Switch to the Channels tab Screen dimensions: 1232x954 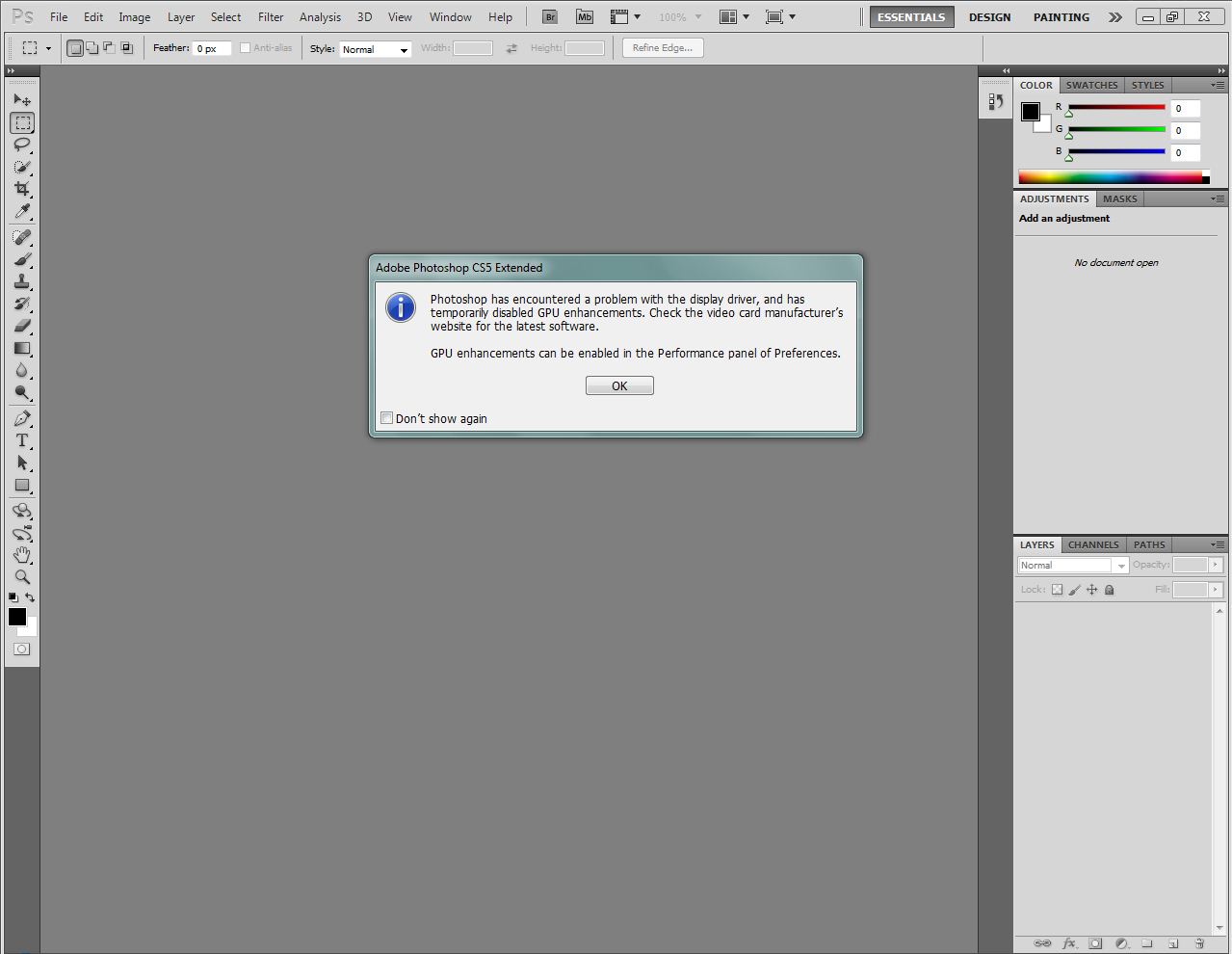pos(1093,544)
